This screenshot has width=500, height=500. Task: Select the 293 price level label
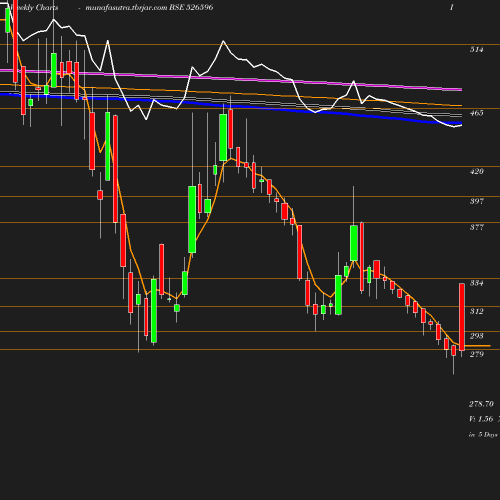(476, 336)
